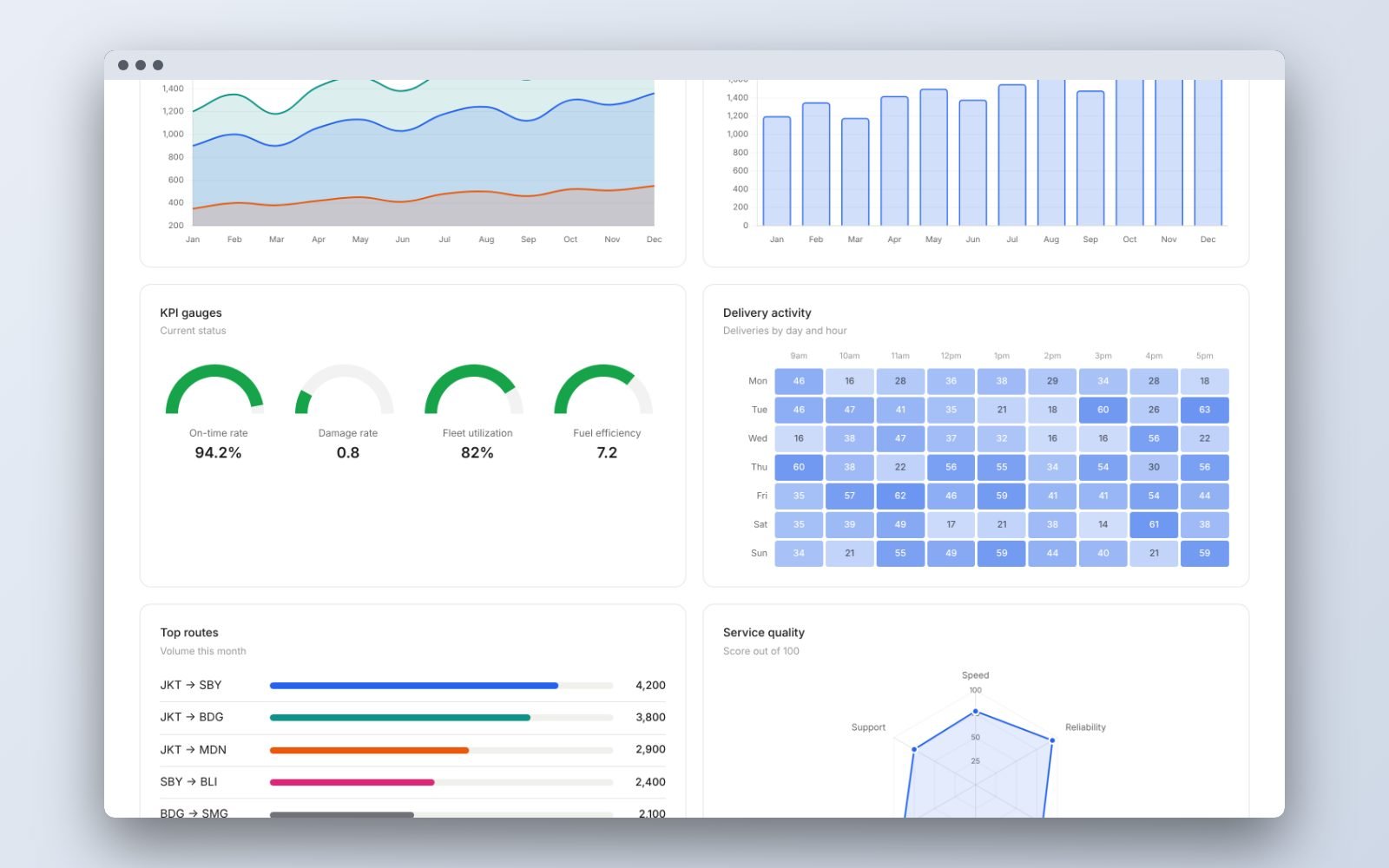Click the Sat 12pm heatmap cell (17)
The width and height of the screenshot is (1389, 868).
[x=951, y=524]
